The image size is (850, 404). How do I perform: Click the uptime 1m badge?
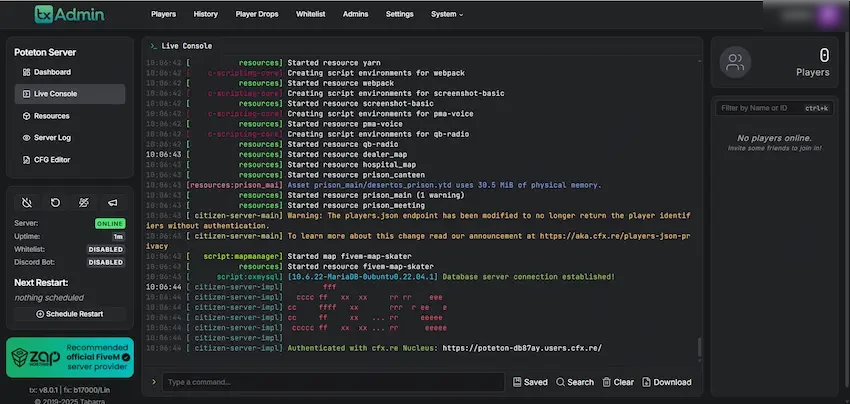click(x=118, y=236)
